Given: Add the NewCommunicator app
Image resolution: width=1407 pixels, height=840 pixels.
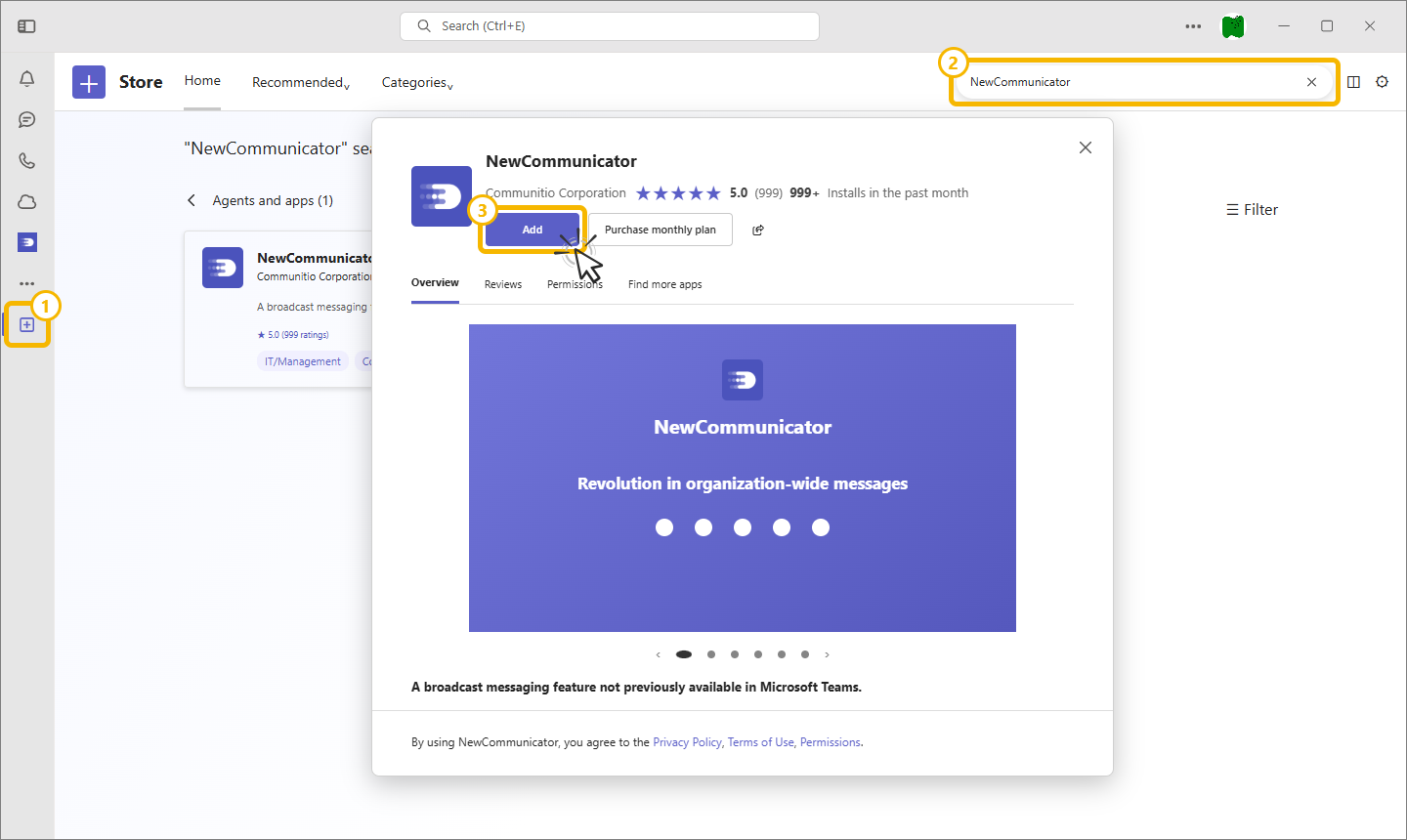Looking at the screenshot, I should (533, 230).
